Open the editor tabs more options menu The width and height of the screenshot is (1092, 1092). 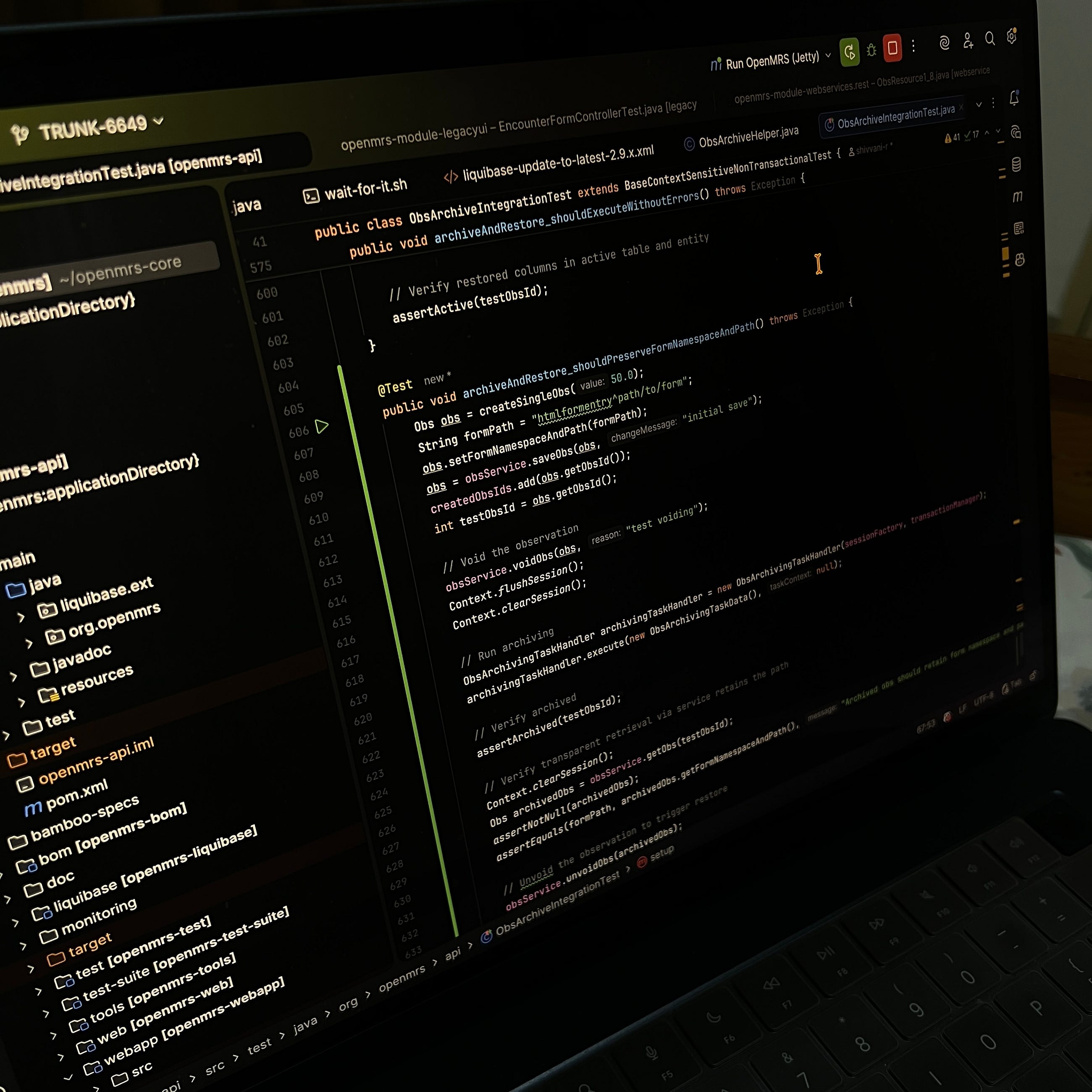[x=993, y=103]
